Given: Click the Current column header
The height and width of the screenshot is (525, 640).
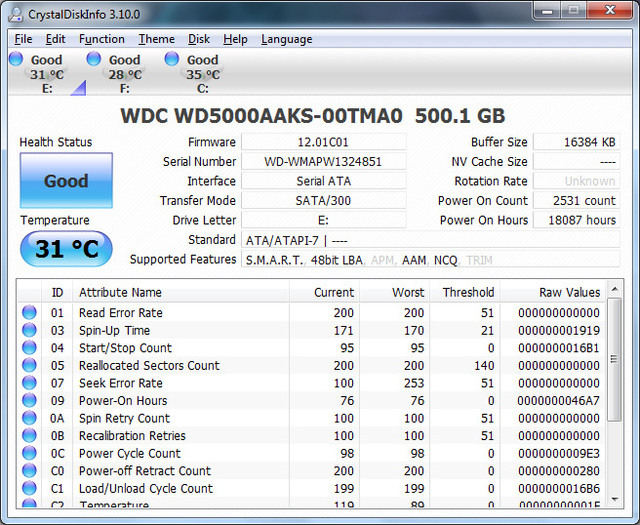Looking at the screenshot, I should coord(324,292).
